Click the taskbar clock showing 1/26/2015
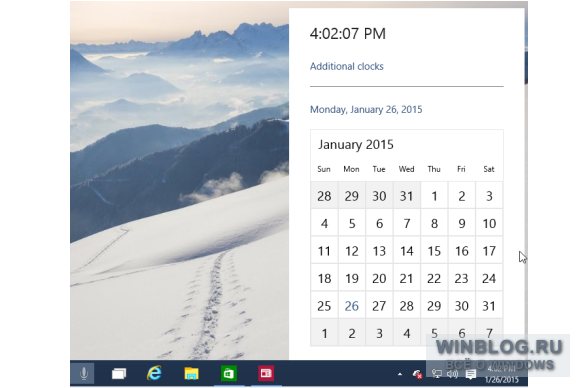This screenshot has height=388, width=580. pyautogui.click(x=502, y=374)
